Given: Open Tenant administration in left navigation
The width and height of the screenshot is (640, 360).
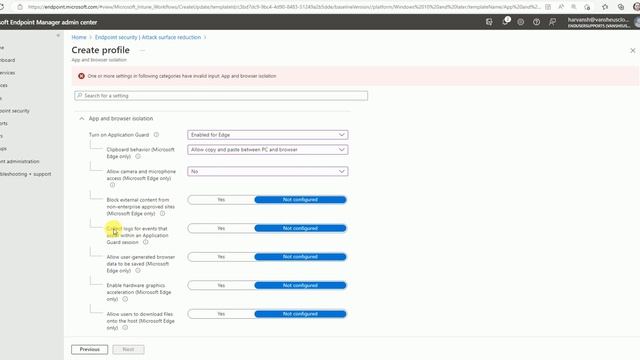Looking at the screenshot, I should click(x=20, y=161).
